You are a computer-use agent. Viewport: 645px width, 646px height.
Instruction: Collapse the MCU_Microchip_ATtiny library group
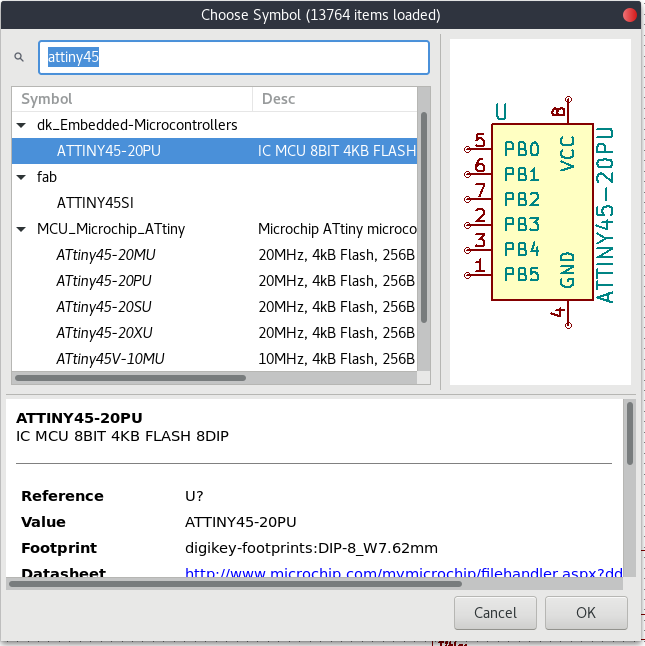pyautogui.click(x=21, y=229)
